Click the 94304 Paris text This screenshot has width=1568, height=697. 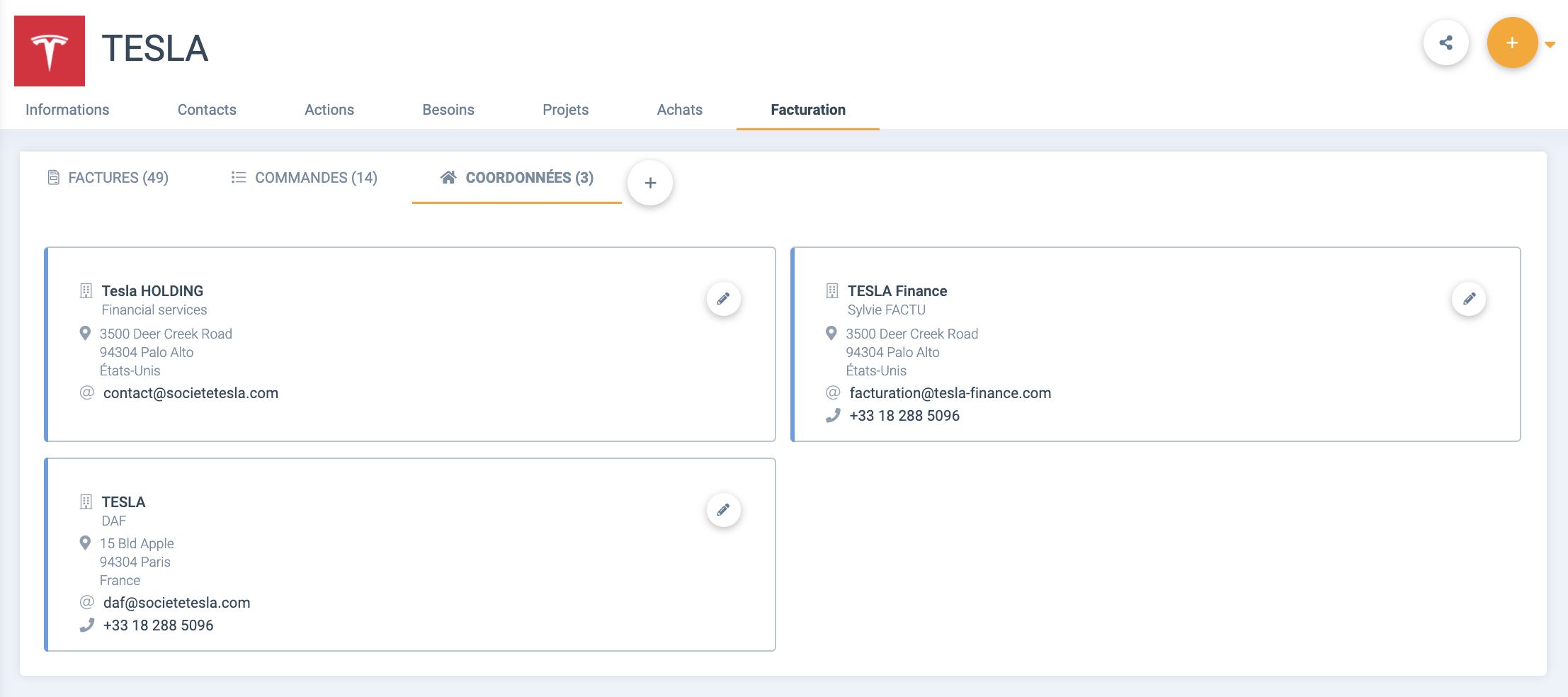(x=135, y=562)
